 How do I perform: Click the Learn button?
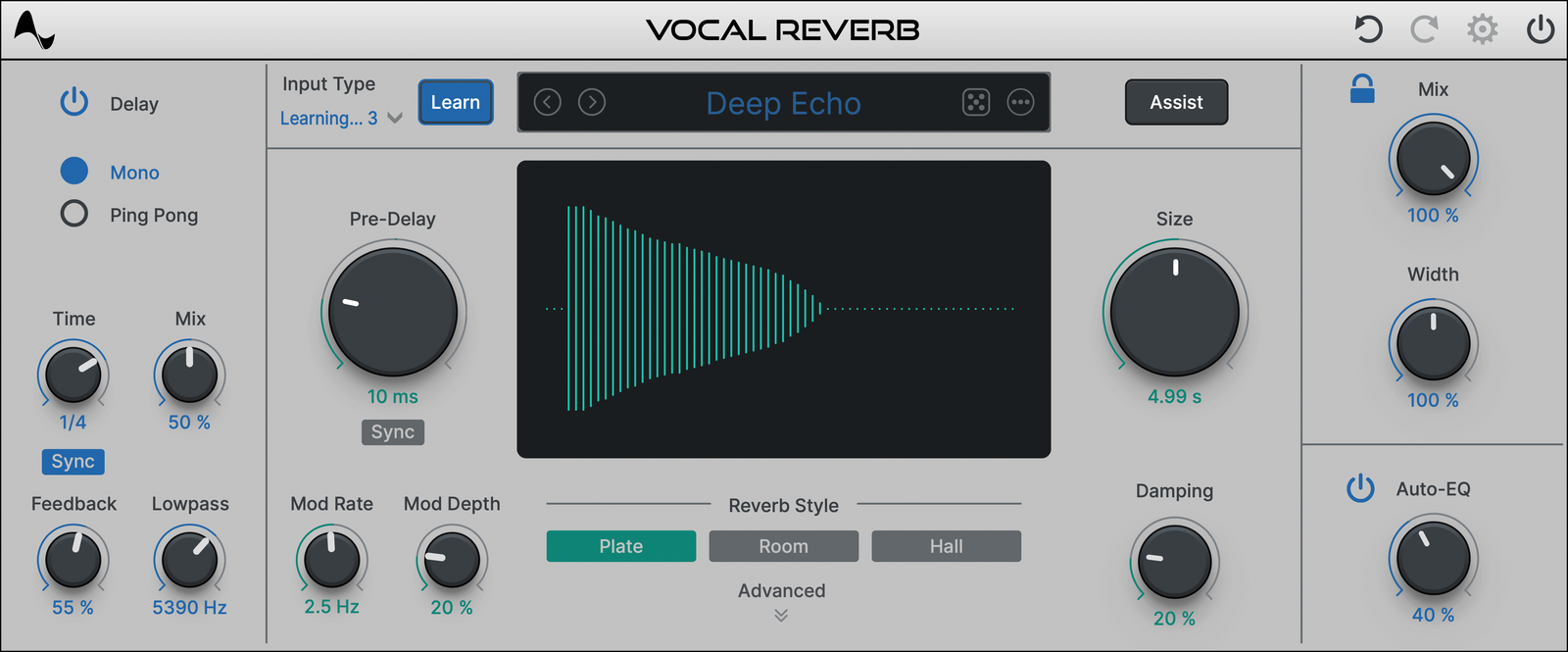click(456, 102)
